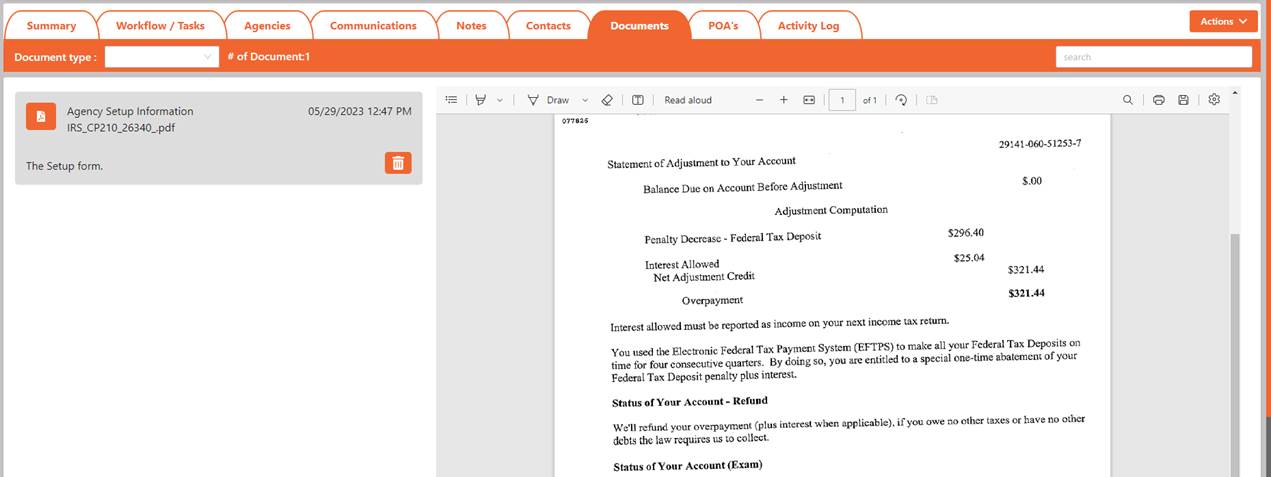The width and height of the screenshot is (1271, 477).
Task: Open the Activity Log tab
Action: (x=808, y=26)
